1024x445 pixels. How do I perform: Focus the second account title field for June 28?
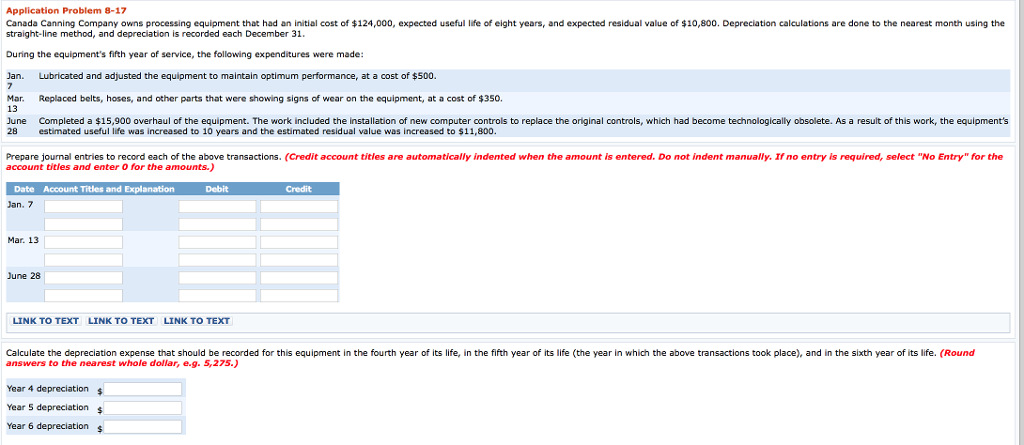coord(84,295)
